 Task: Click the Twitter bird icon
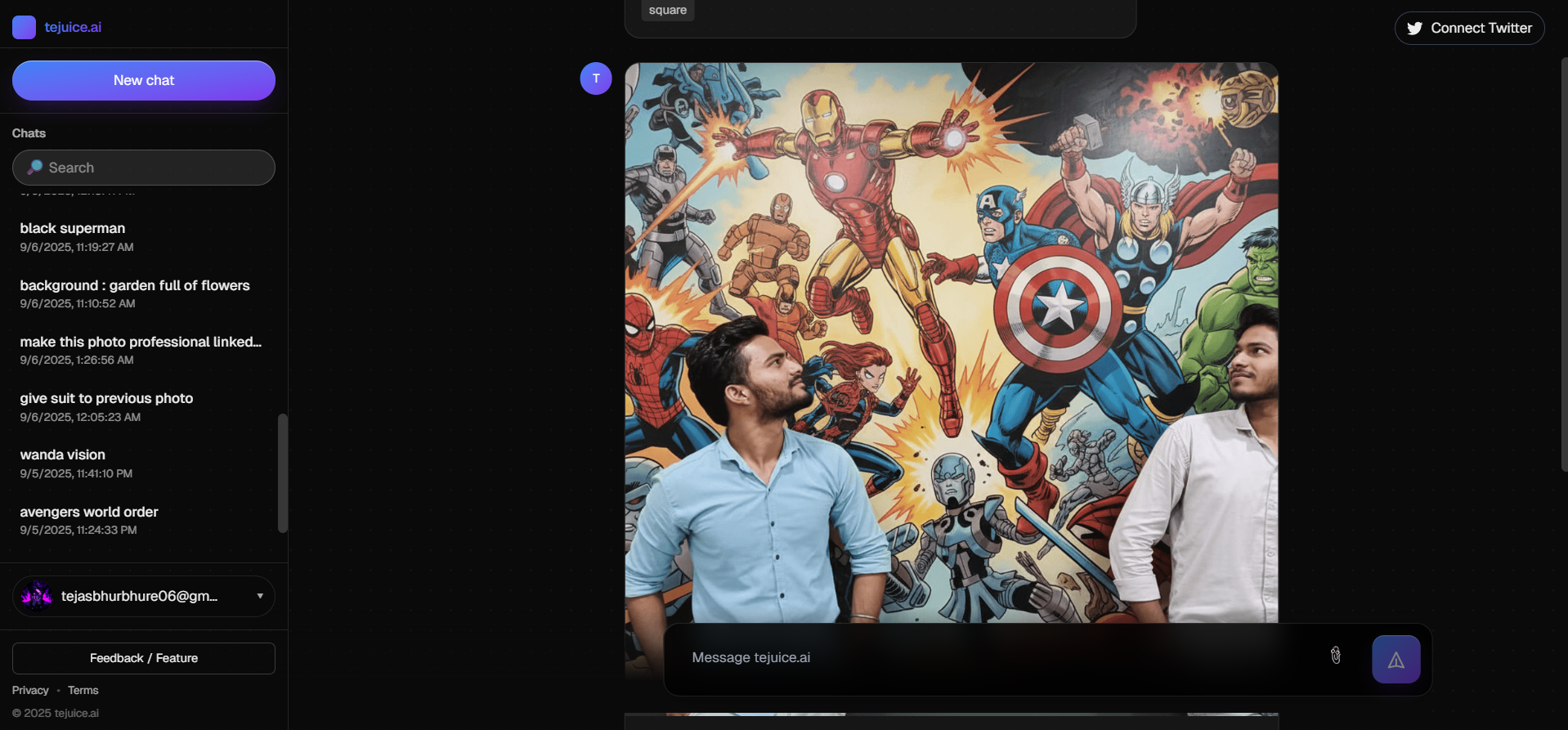tap(1414, 28)
